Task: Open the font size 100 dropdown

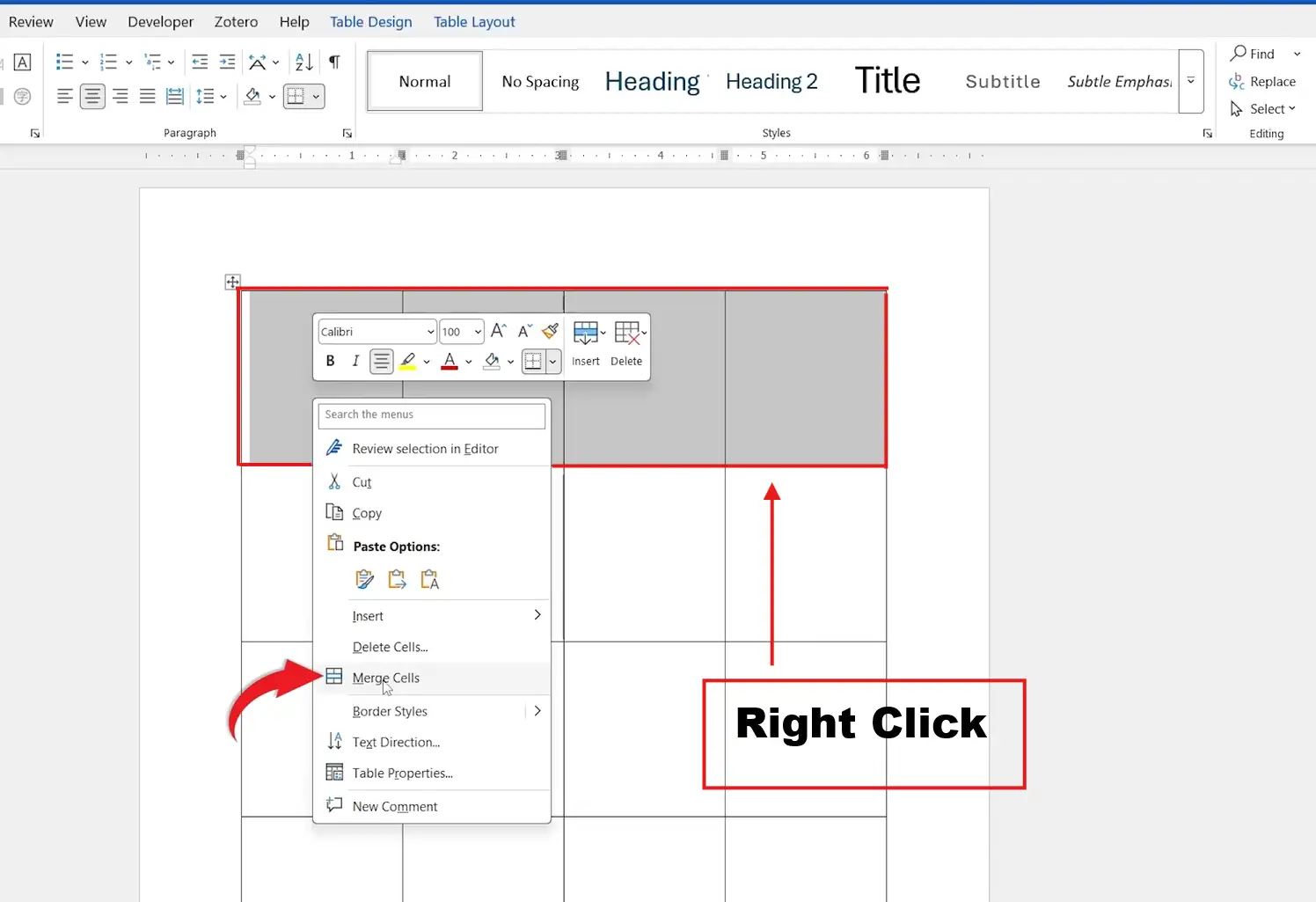Action: click(478, 332)
